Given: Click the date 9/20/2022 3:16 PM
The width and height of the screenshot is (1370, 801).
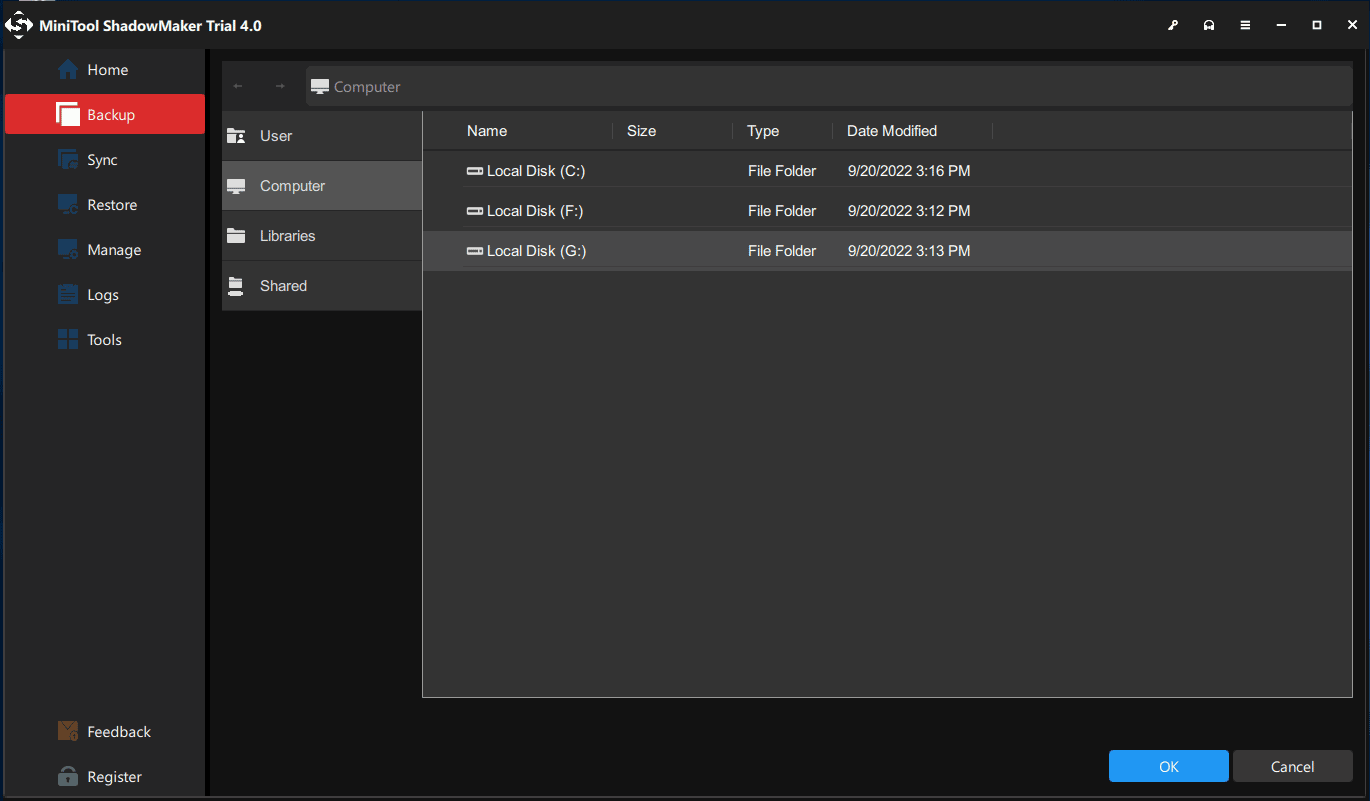Looking at the screenshot, I should click(909, 171).
